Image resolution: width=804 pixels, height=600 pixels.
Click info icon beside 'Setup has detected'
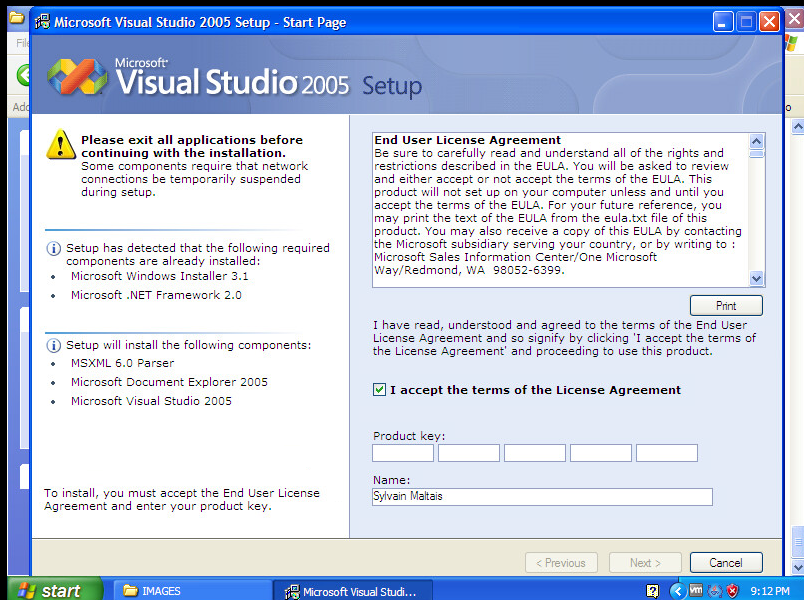pos(53,249)
